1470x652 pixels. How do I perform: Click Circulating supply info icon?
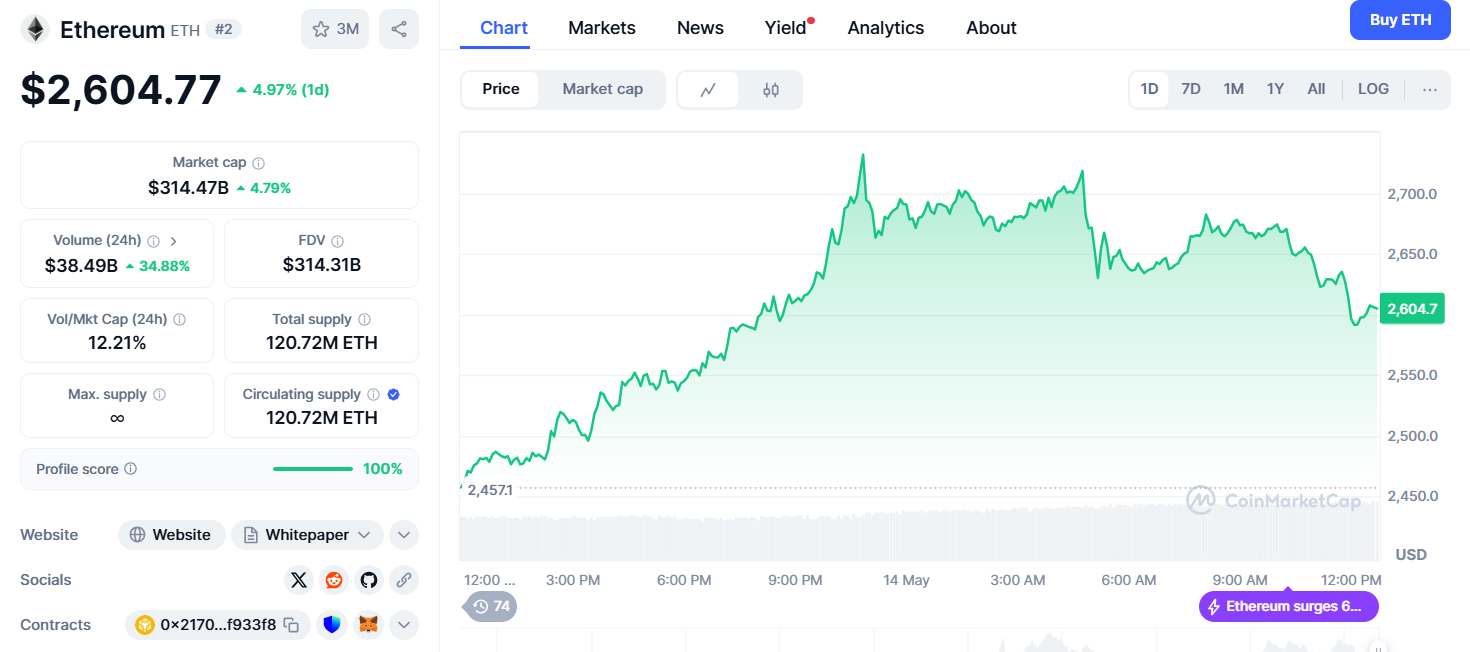tap(373, 395)
